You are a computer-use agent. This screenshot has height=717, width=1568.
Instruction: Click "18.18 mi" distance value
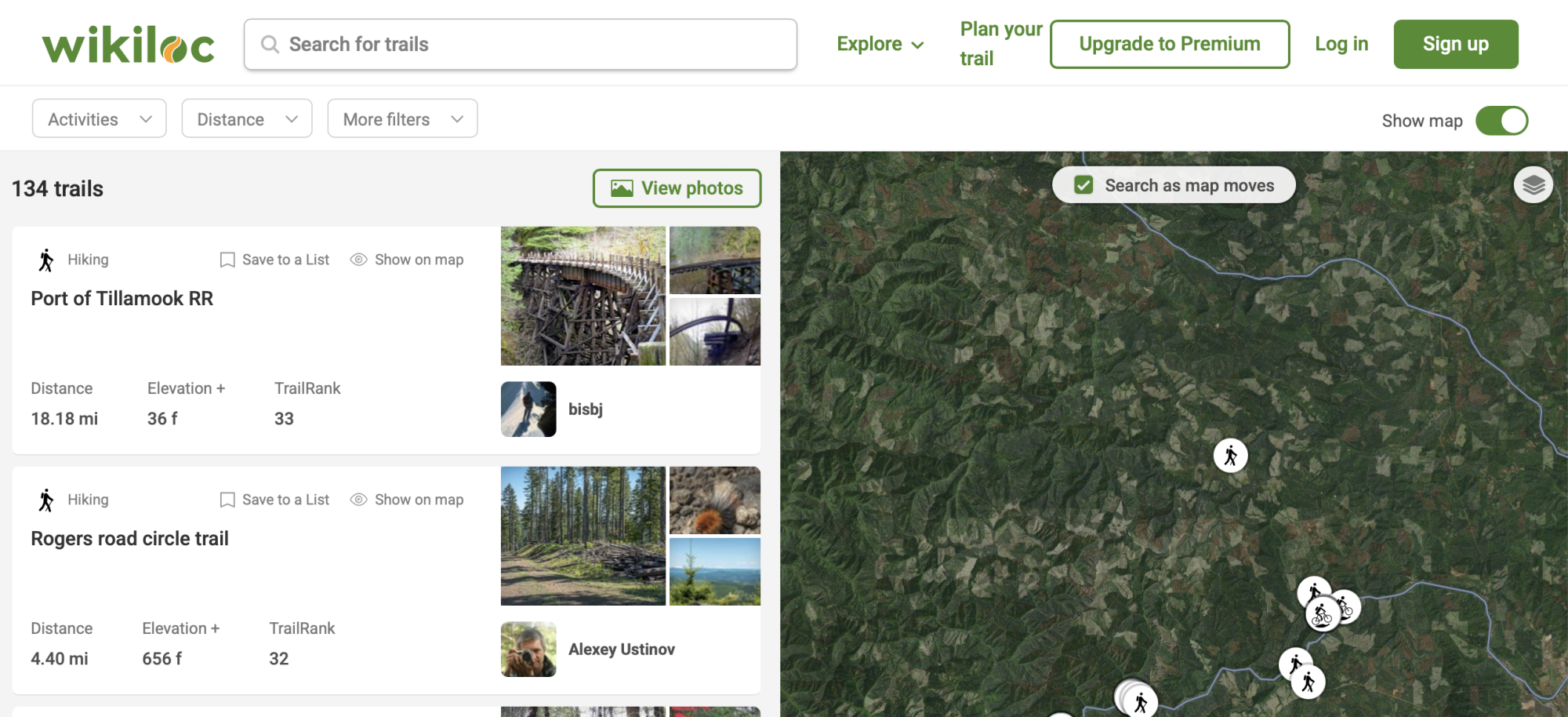tap(64, 419)
